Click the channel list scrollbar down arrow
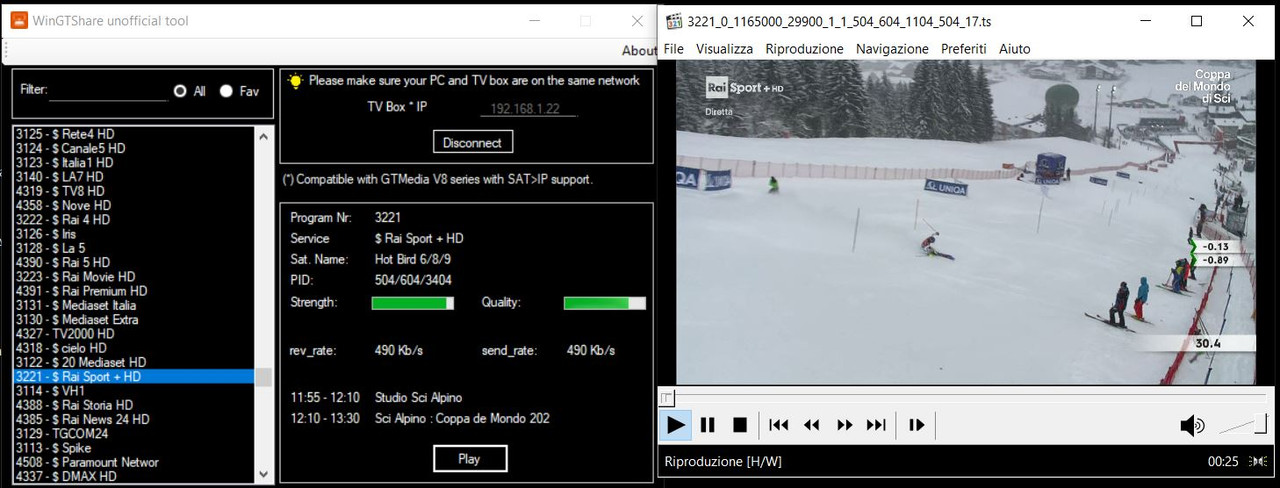1280x488 pixels. 264,474
